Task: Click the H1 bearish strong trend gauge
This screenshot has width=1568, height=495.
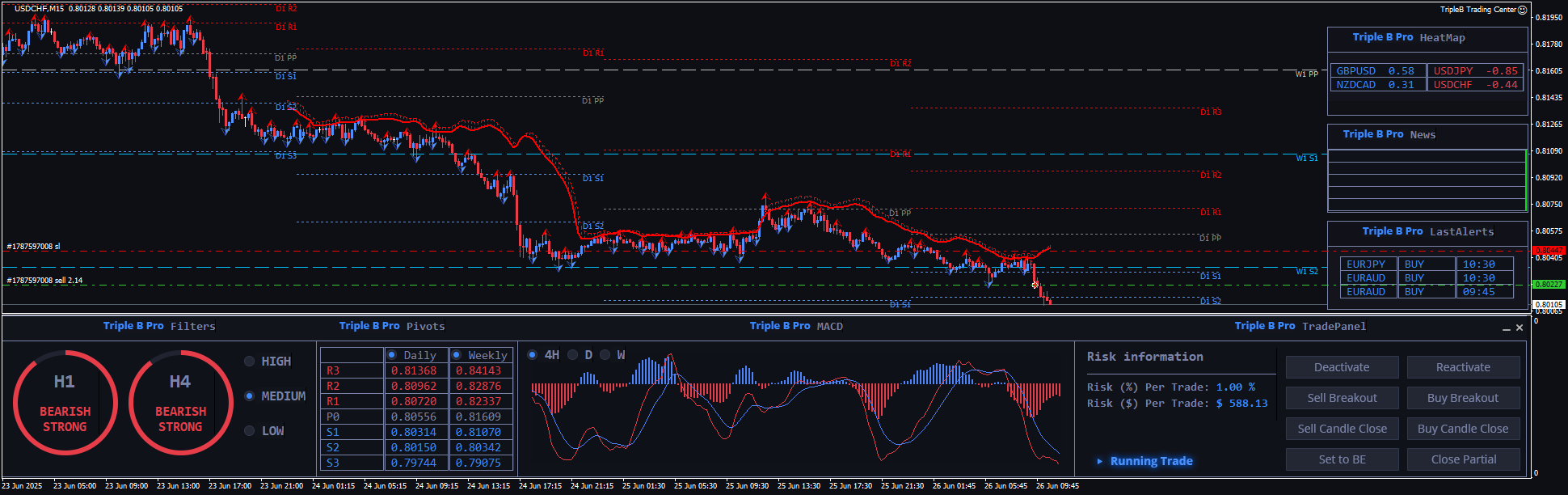Action: pyautogui.click(x=65, y=403)
